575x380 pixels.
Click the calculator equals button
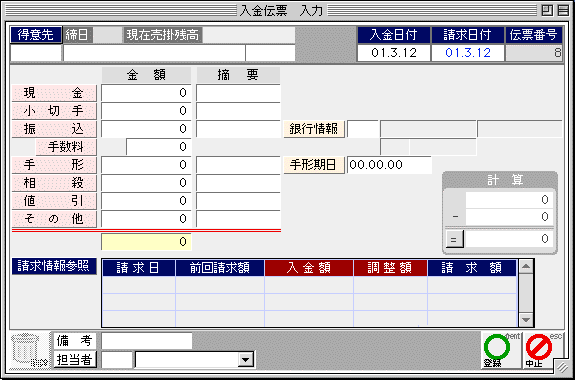click(454, 240)
